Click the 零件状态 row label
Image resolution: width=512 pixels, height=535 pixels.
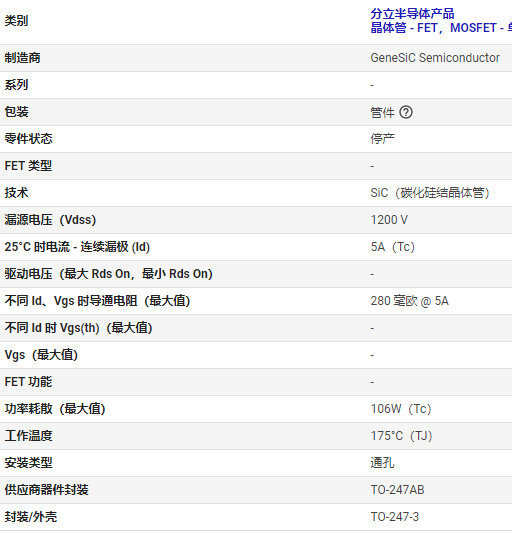point(28,139)
